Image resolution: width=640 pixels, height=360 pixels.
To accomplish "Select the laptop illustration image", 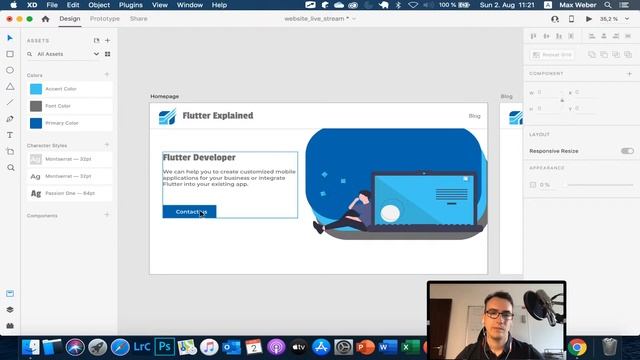I will coord(396,184).
